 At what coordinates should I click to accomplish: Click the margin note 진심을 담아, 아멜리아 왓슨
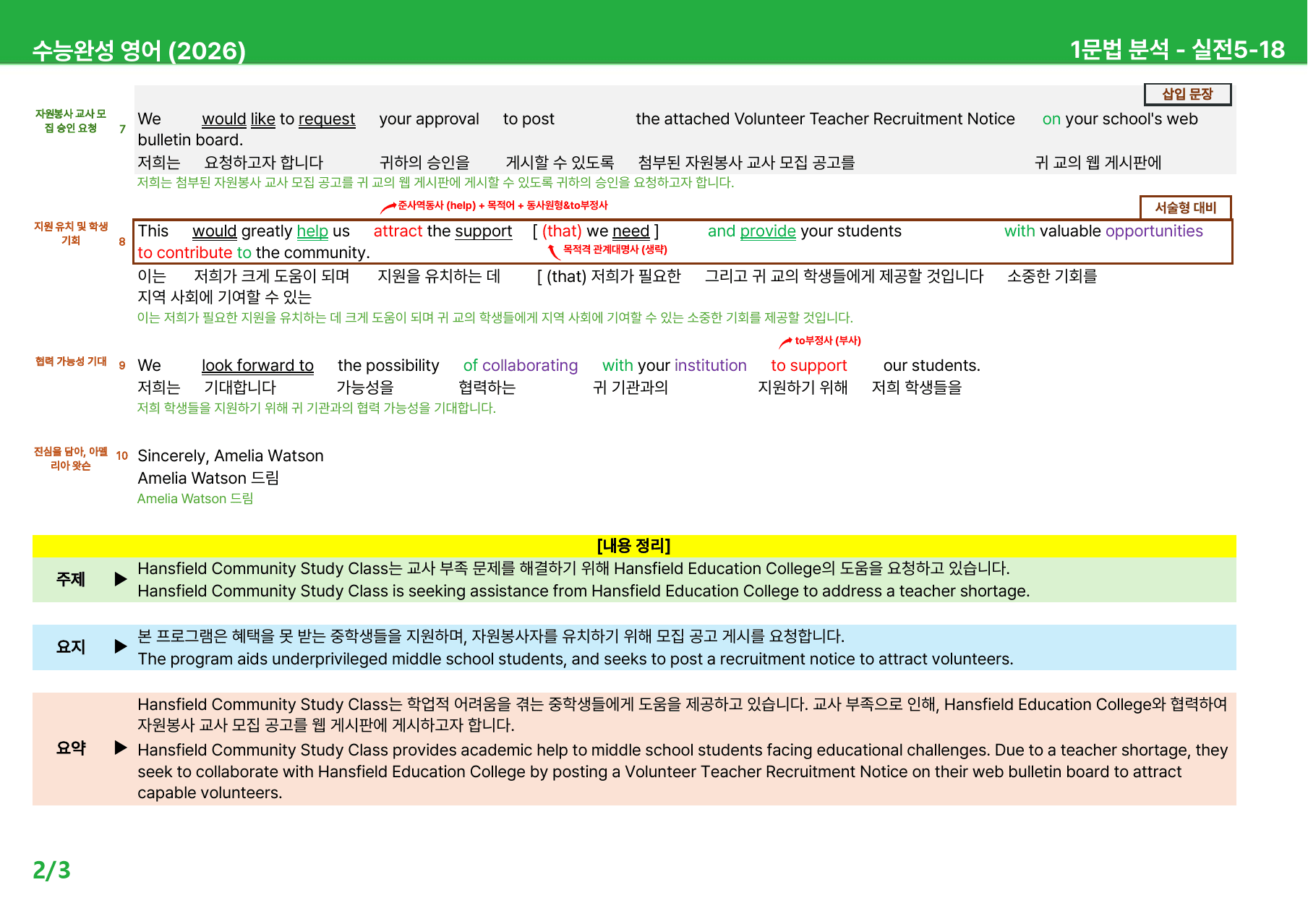tap(71, 458)
